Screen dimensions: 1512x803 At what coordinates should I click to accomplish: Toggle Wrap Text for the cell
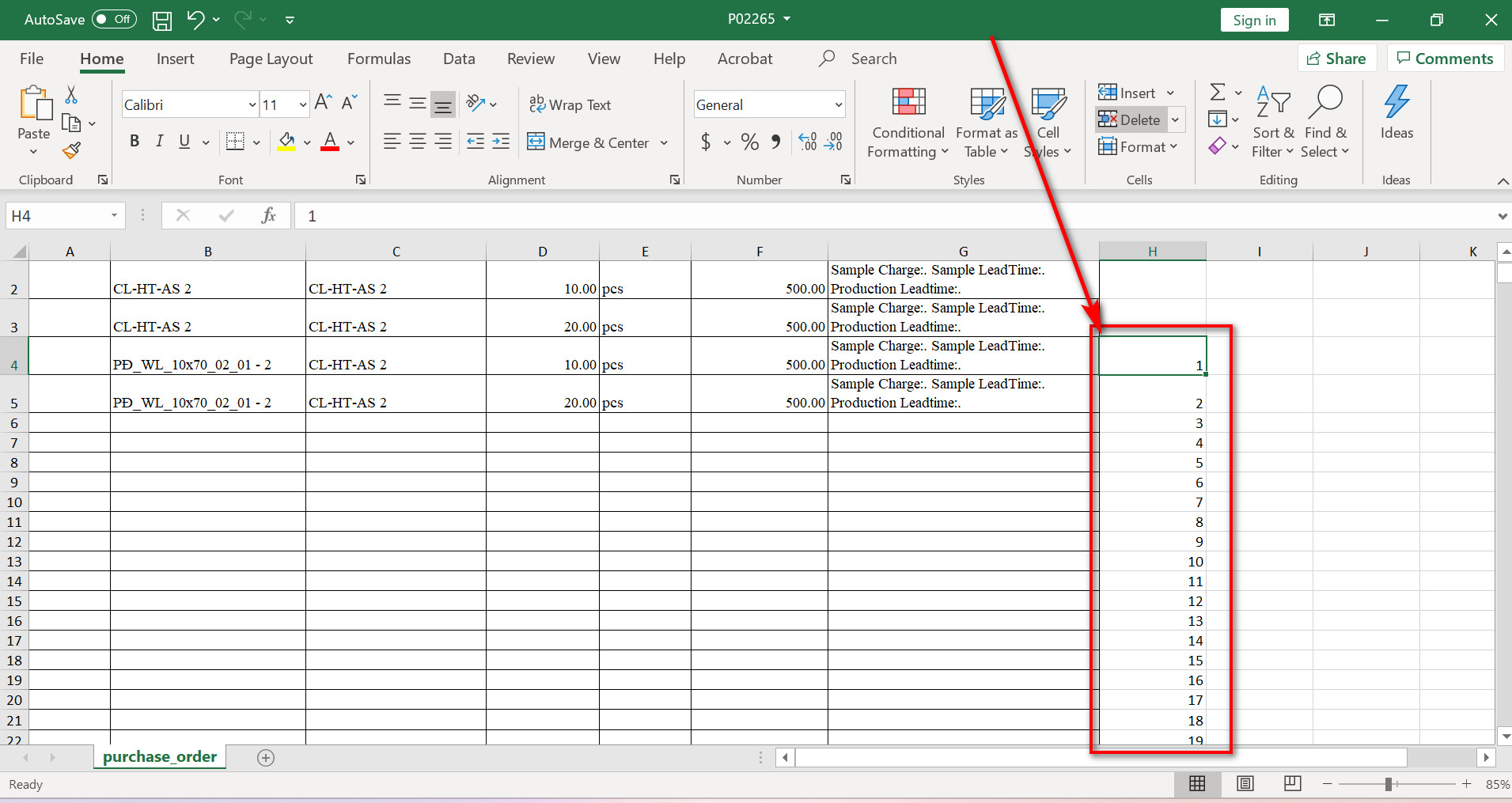coord(570,104)
